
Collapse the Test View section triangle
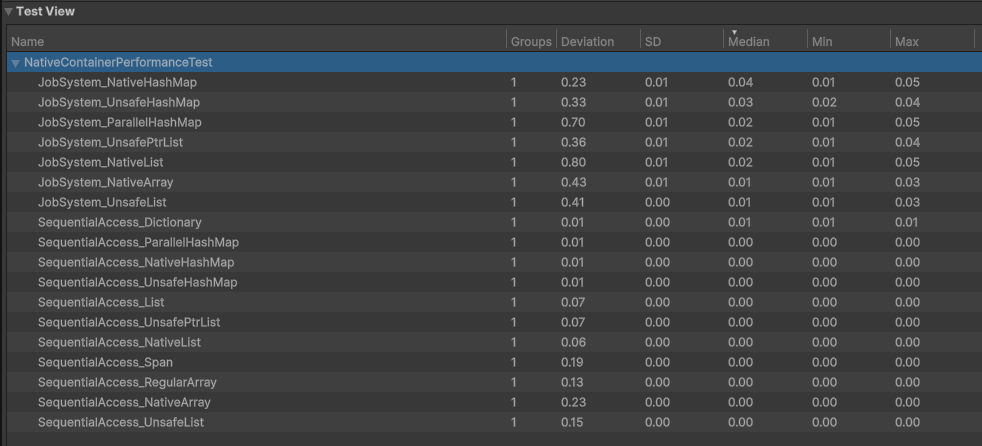pos(8,11)
